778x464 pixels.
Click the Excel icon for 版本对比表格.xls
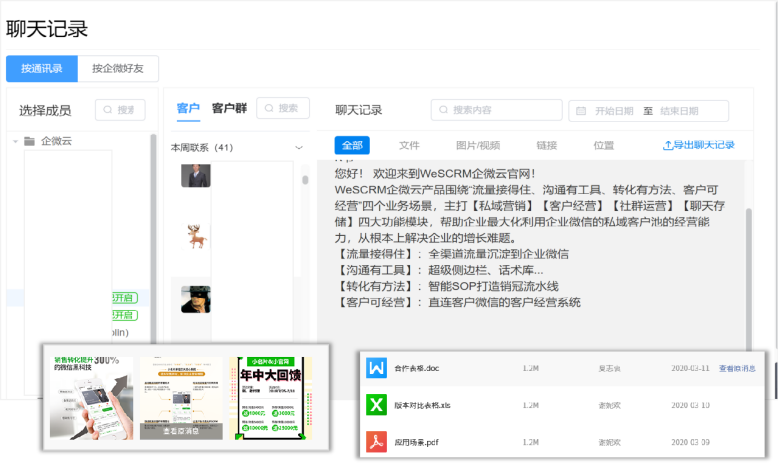coord(376,404)
